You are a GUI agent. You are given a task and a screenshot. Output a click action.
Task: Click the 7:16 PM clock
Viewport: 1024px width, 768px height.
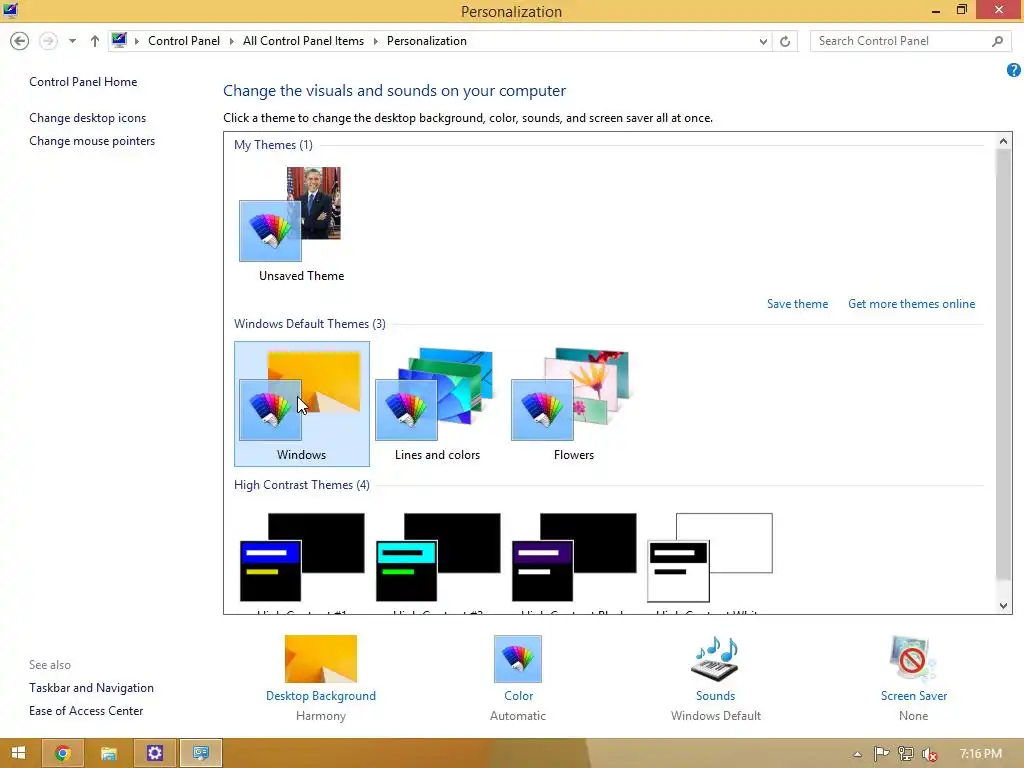[981, 754]
